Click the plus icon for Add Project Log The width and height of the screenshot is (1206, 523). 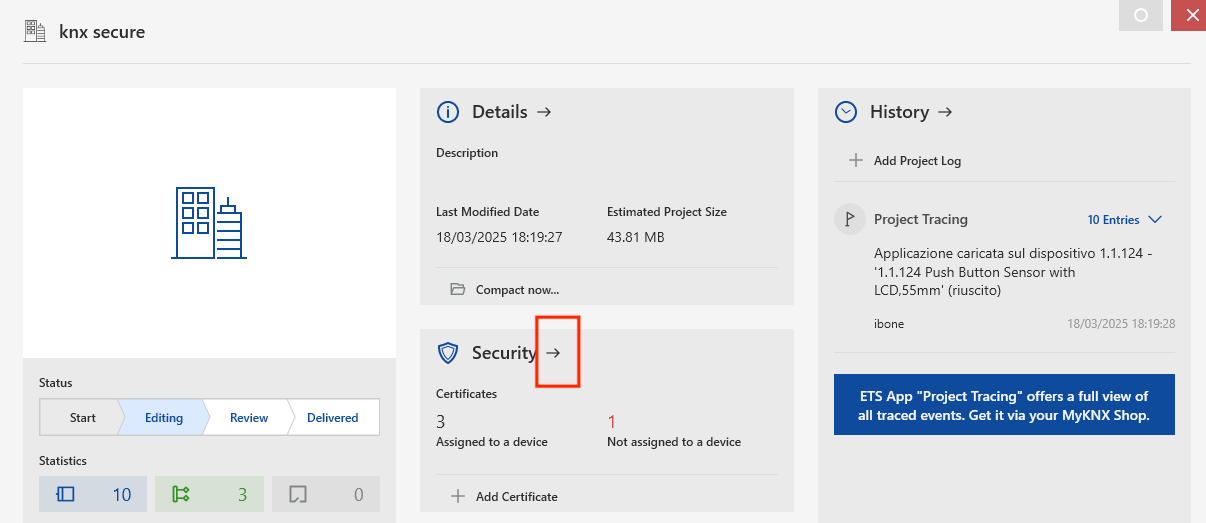point(856,160)
